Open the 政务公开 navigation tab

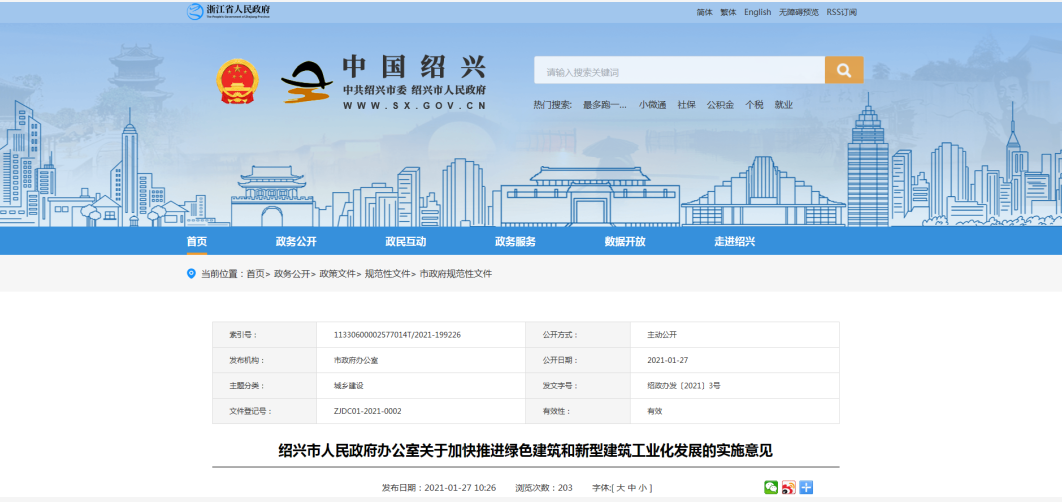pos(296,242)
